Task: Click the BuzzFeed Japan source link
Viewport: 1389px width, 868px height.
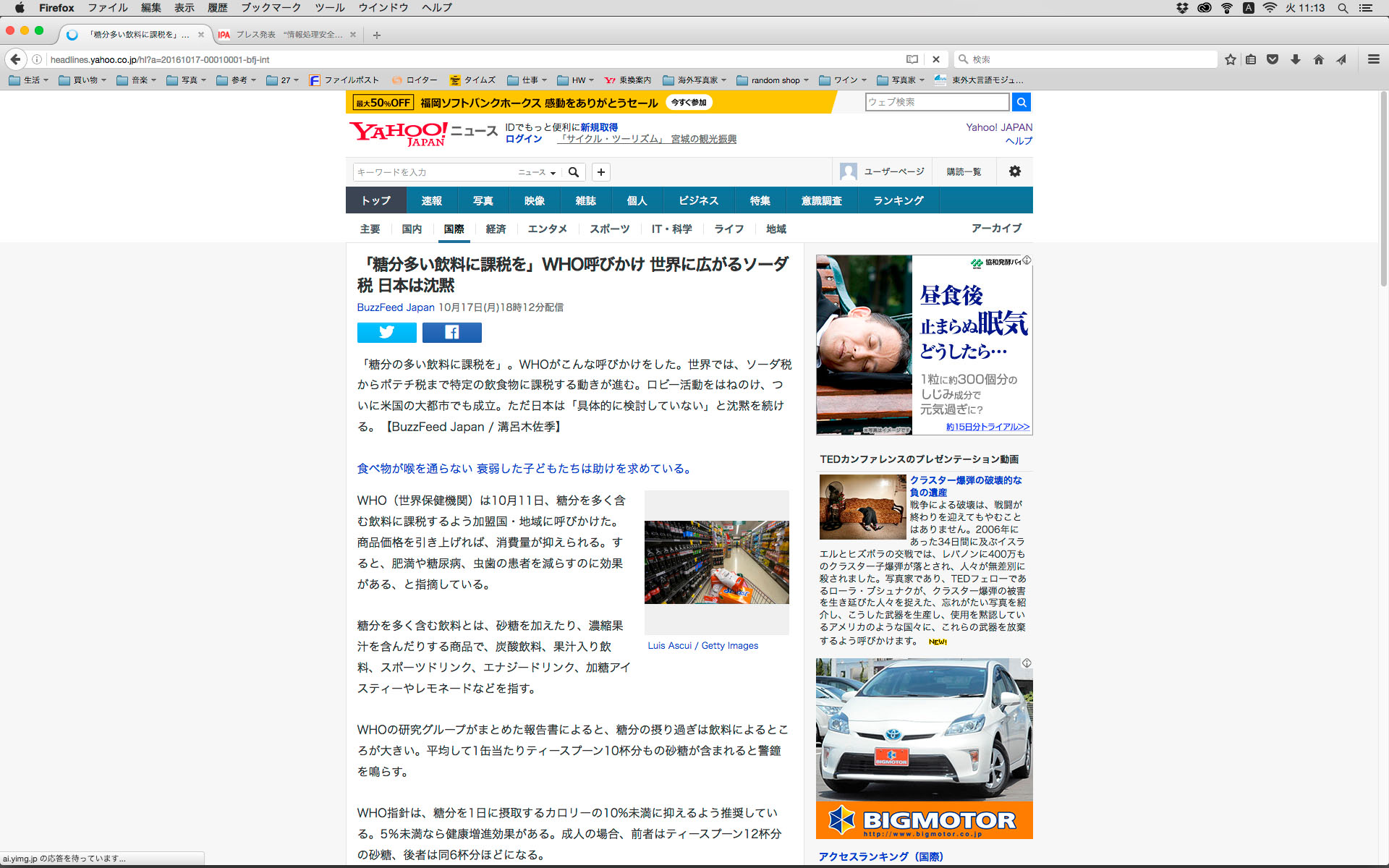Action: 395,307
